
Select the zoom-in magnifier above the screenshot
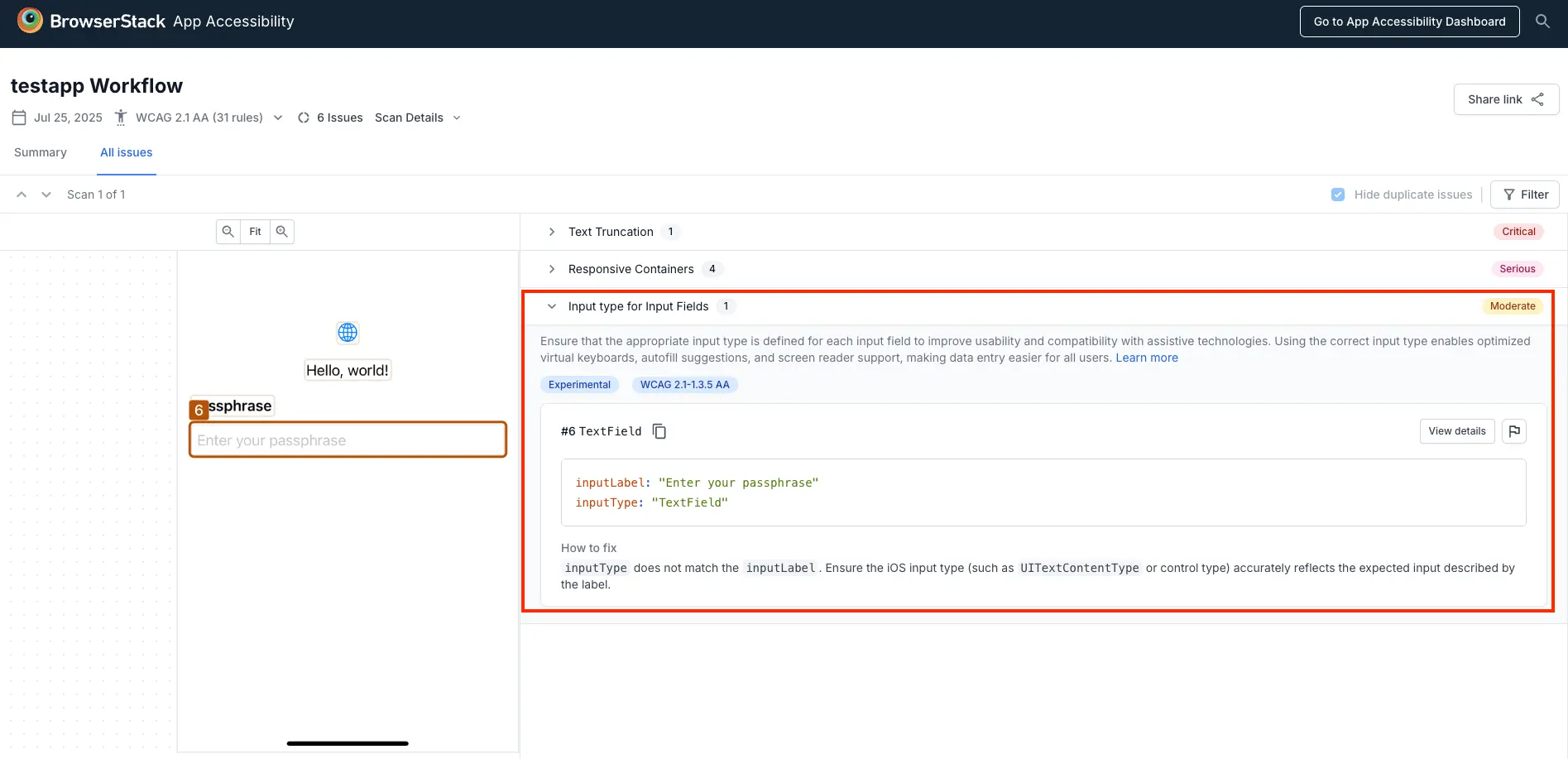[x=282, y=231]
